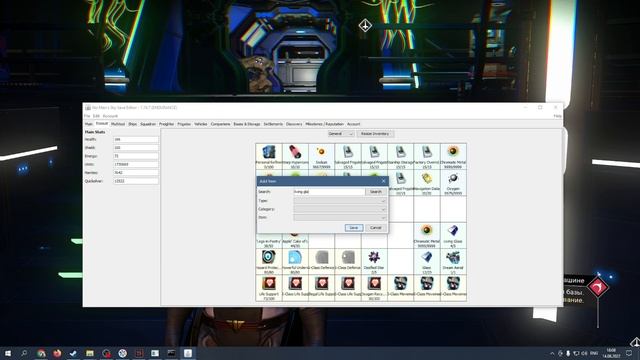Click the Energy value field
640x360 pixels.
[x=136, y=156]
